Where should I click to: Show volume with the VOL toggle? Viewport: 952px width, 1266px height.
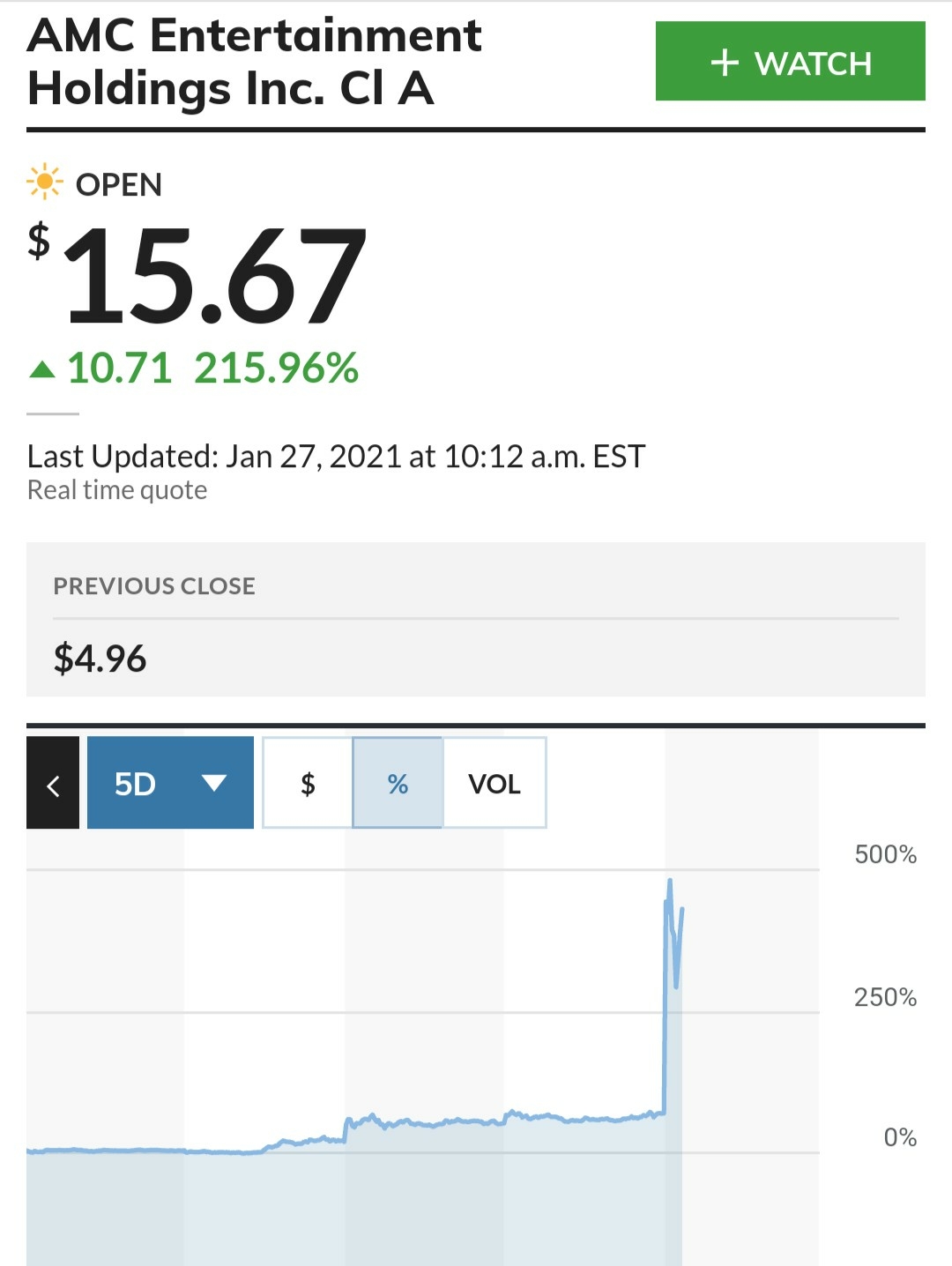pos(495,783)
